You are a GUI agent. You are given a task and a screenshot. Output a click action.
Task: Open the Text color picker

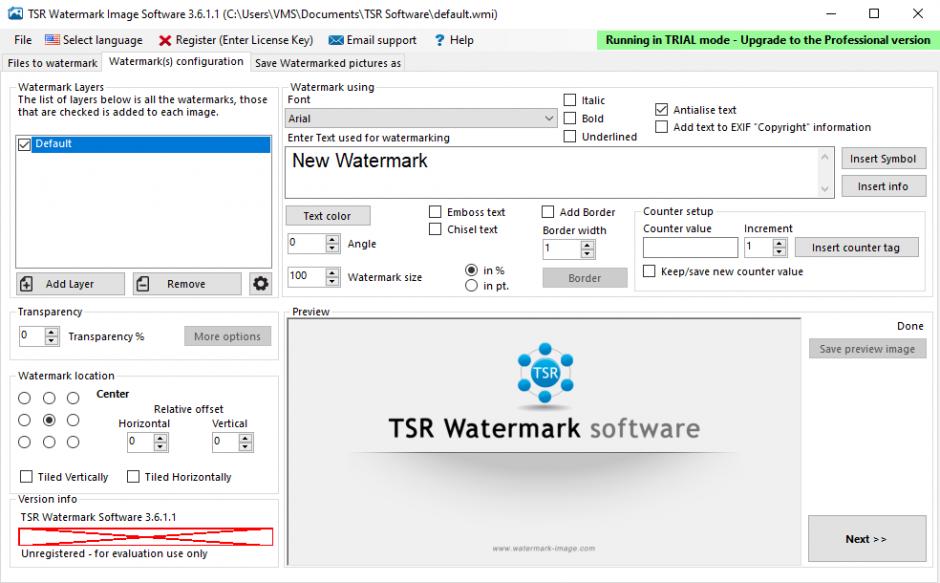coord(327,216)
